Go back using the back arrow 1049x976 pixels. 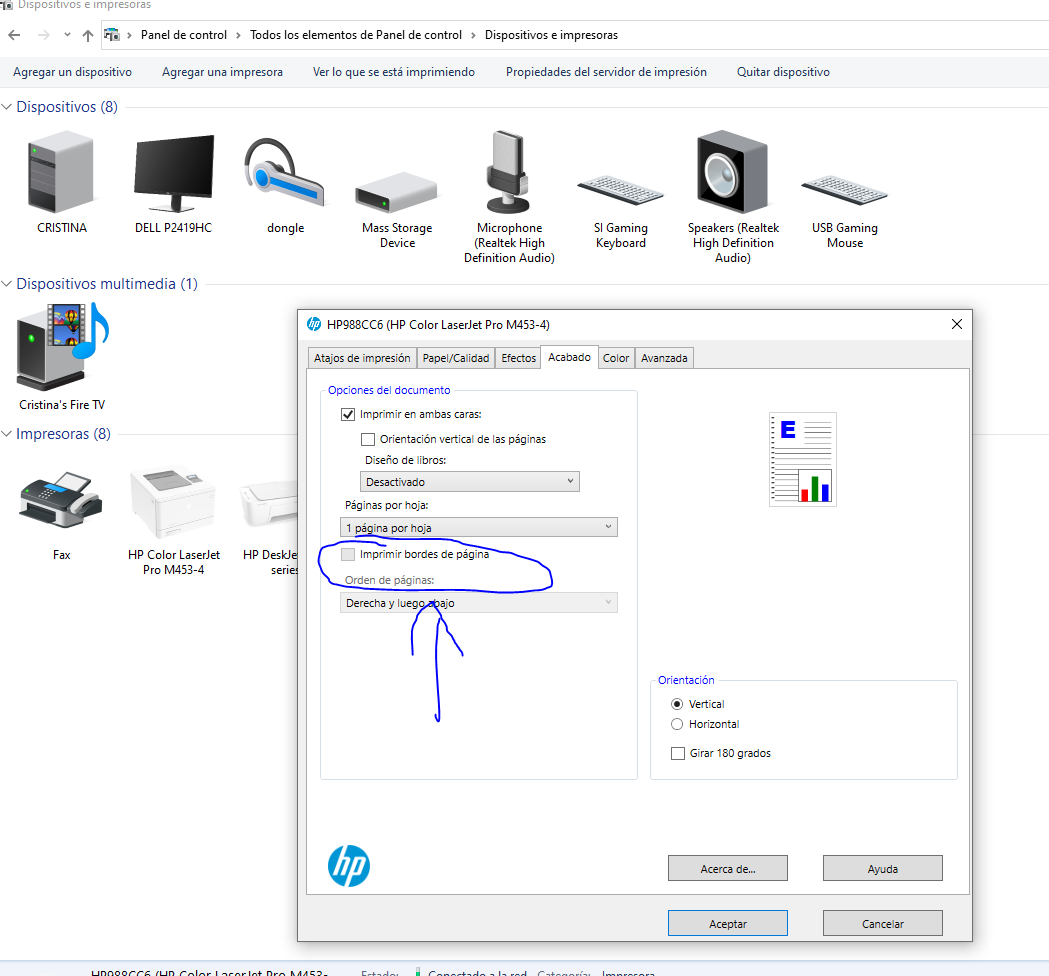click(x=15, y=35)
